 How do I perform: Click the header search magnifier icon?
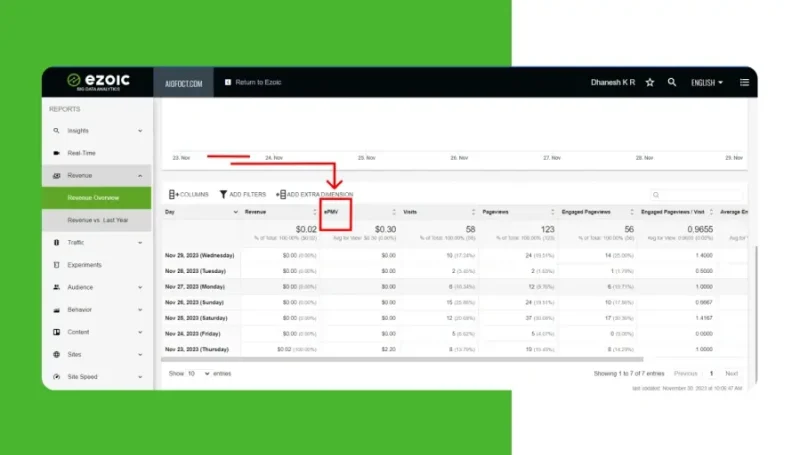[x=672, y=82]
